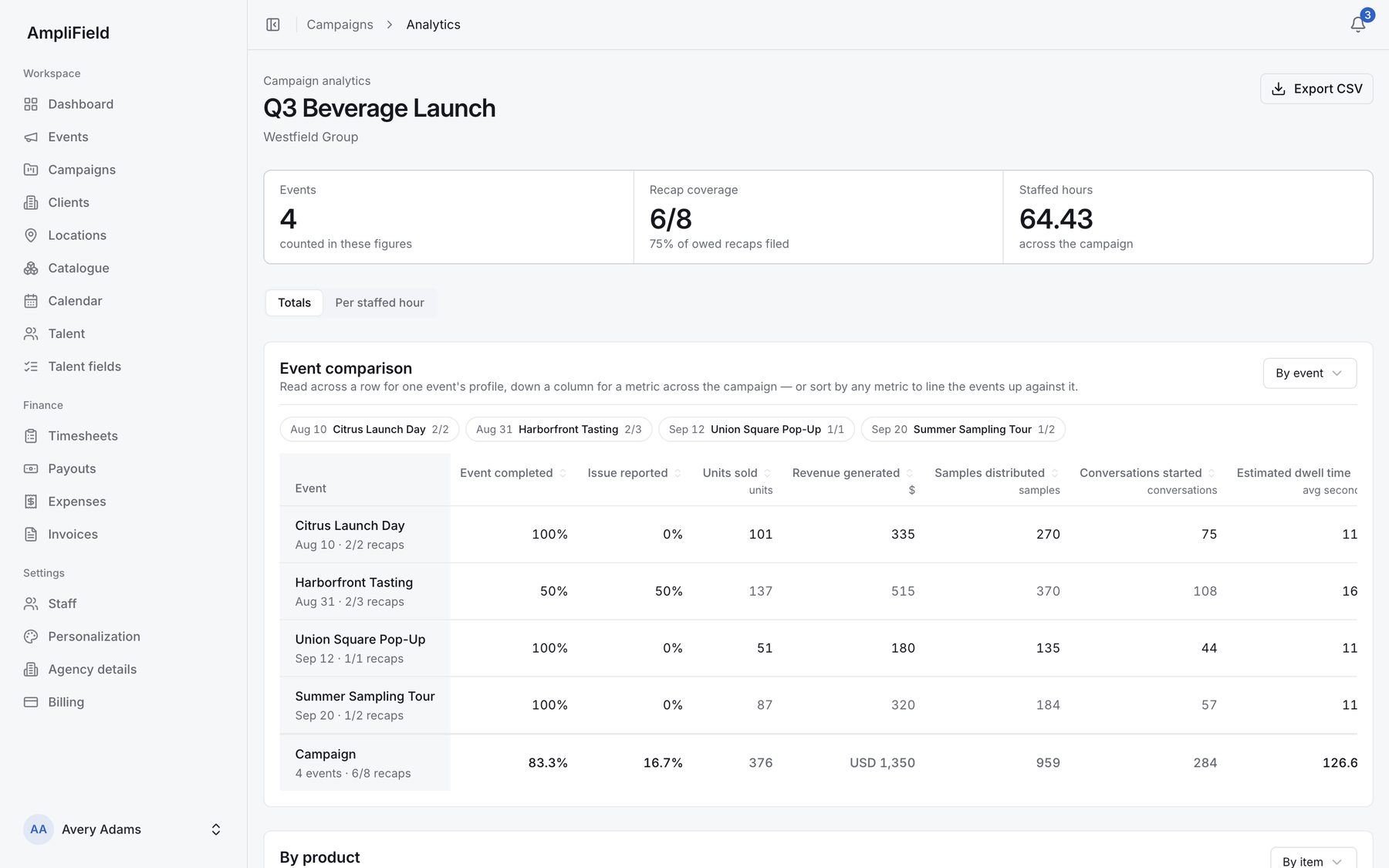The image size is (1389, 868).
Task: Click the Staffed hours 64.43 value
Action: [x=1056, y=219]
